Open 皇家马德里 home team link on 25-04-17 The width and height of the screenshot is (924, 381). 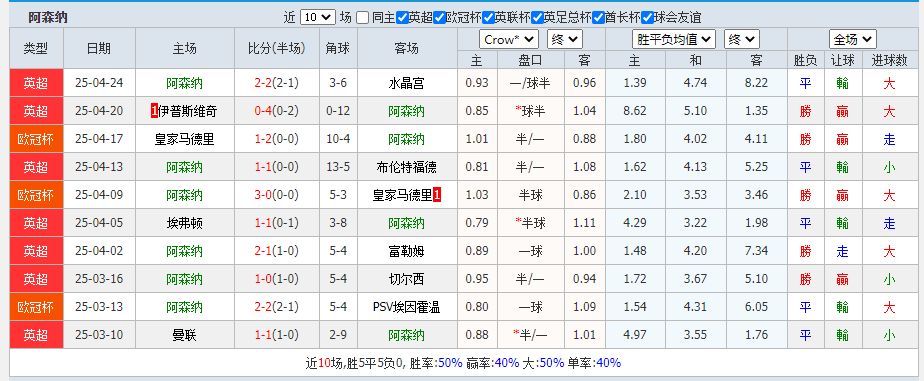[x=184, y=139]
